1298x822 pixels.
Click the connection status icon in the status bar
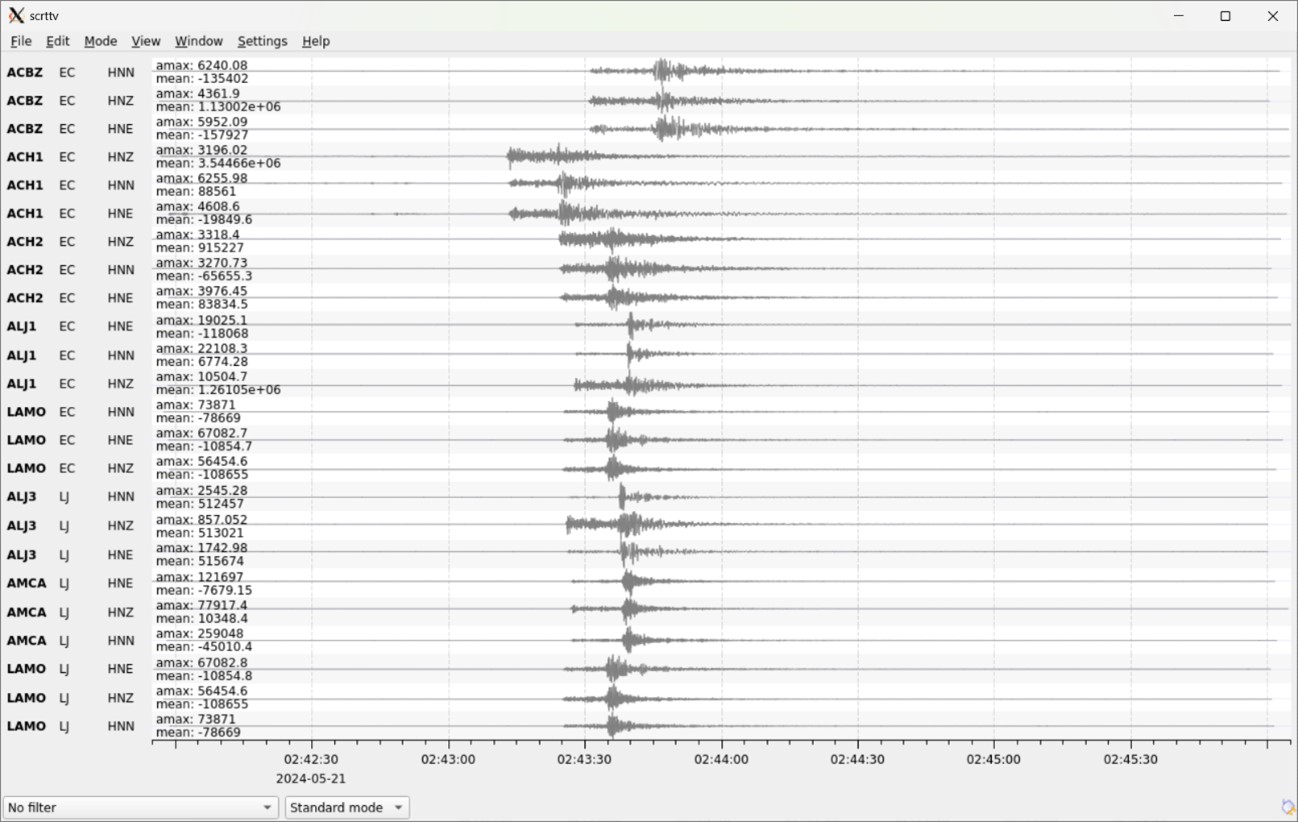pos(1288,807)
